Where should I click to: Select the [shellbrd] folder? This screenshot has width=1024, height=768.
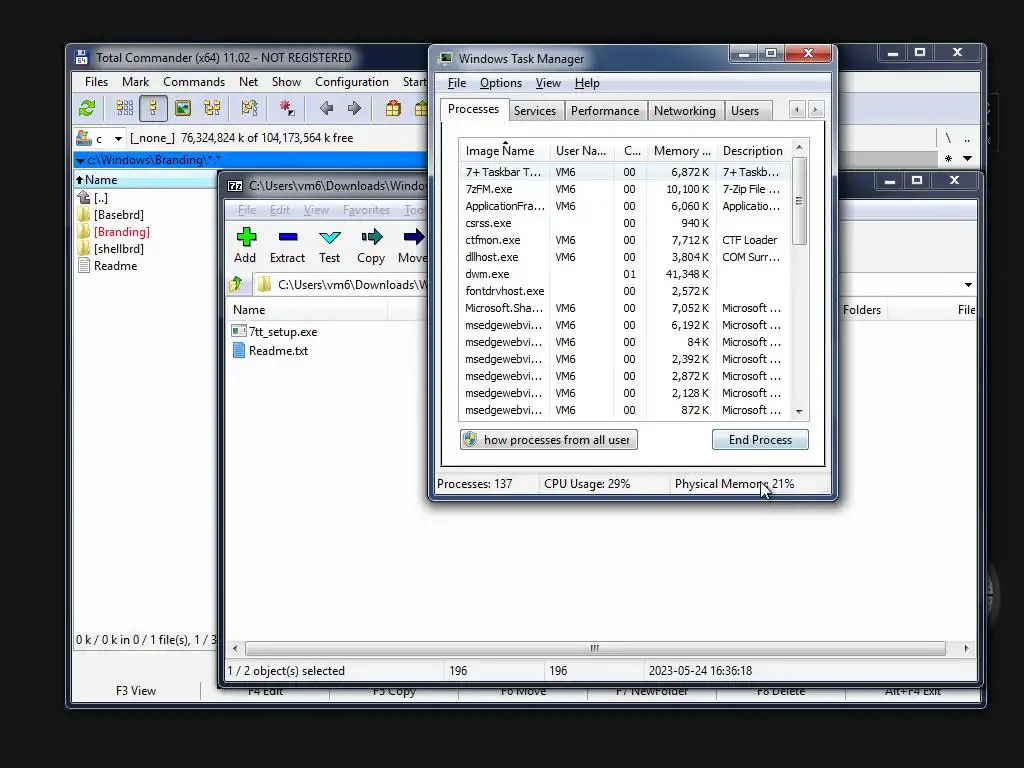pyautogui.click(x=118, y=249)
